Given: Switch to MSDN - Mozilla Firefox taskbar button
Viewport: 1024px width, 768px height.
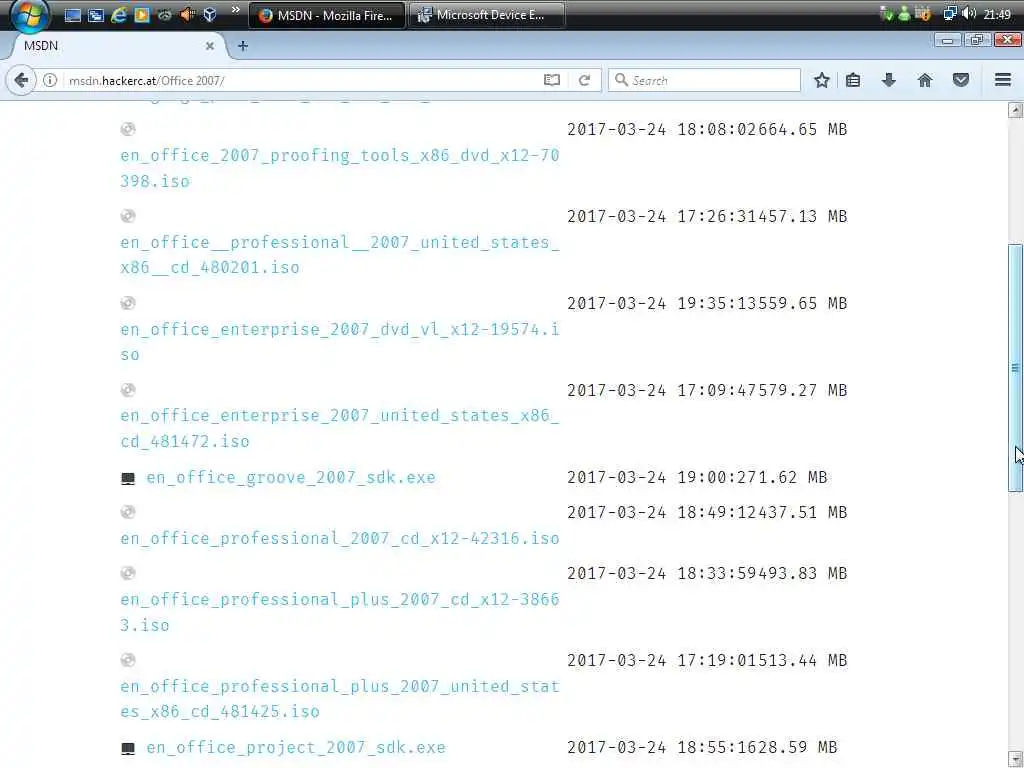Looking at the screenshot, I should (x=327, y=15).
